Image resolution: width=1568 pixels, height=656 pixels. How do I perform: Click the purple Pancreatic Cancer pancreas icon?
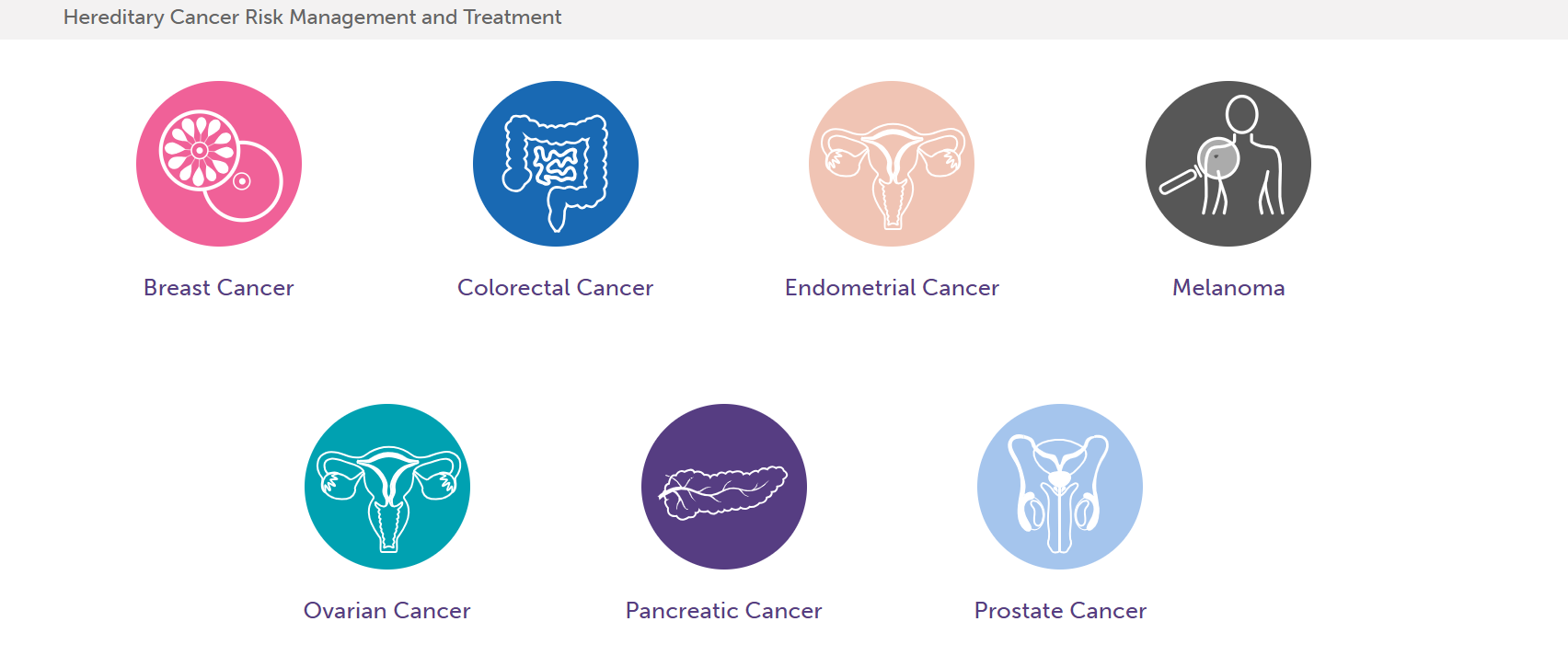point(723,486)
